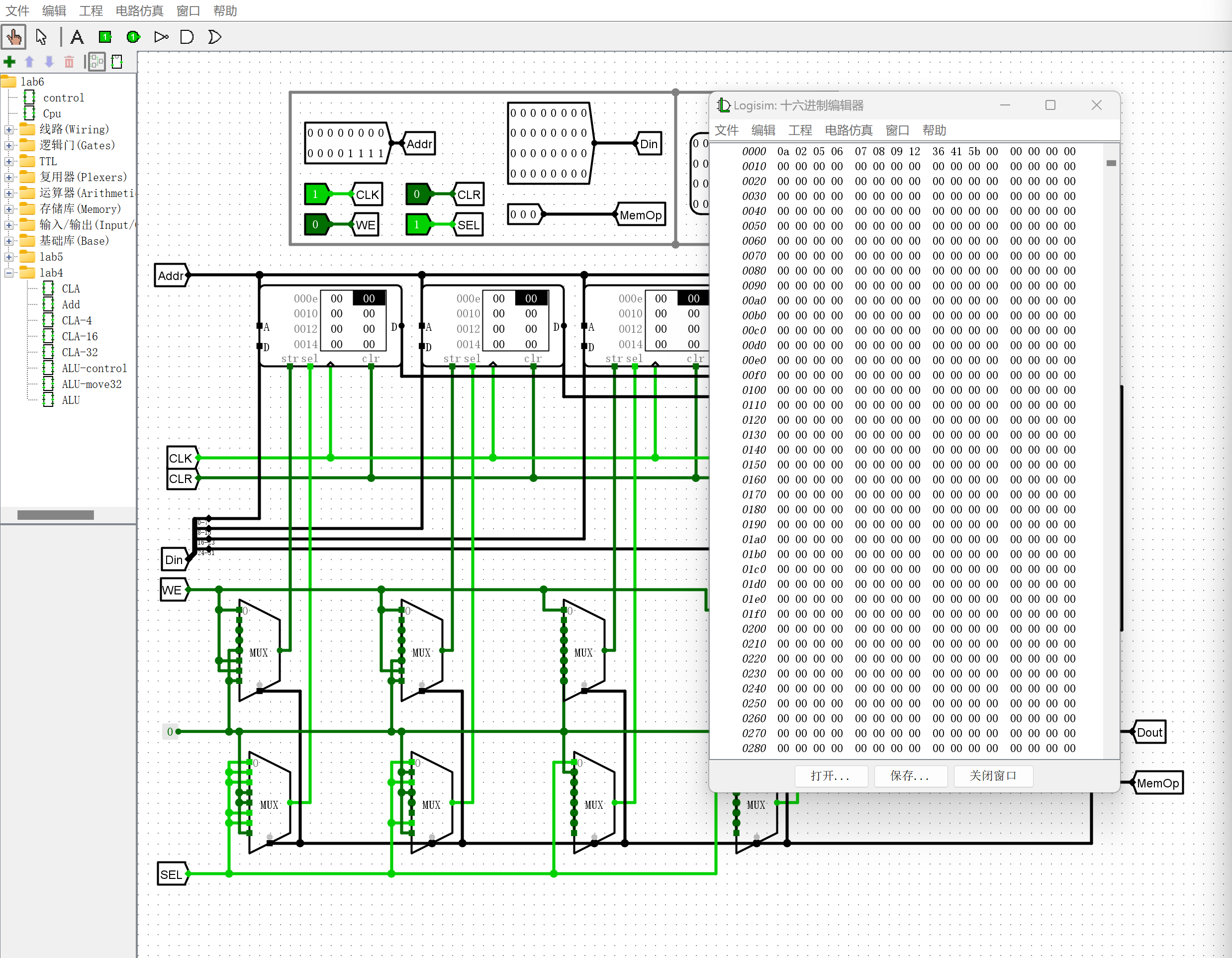Expand the TTL library
This screenshot has height=958, width=1232.
point(8,161)
